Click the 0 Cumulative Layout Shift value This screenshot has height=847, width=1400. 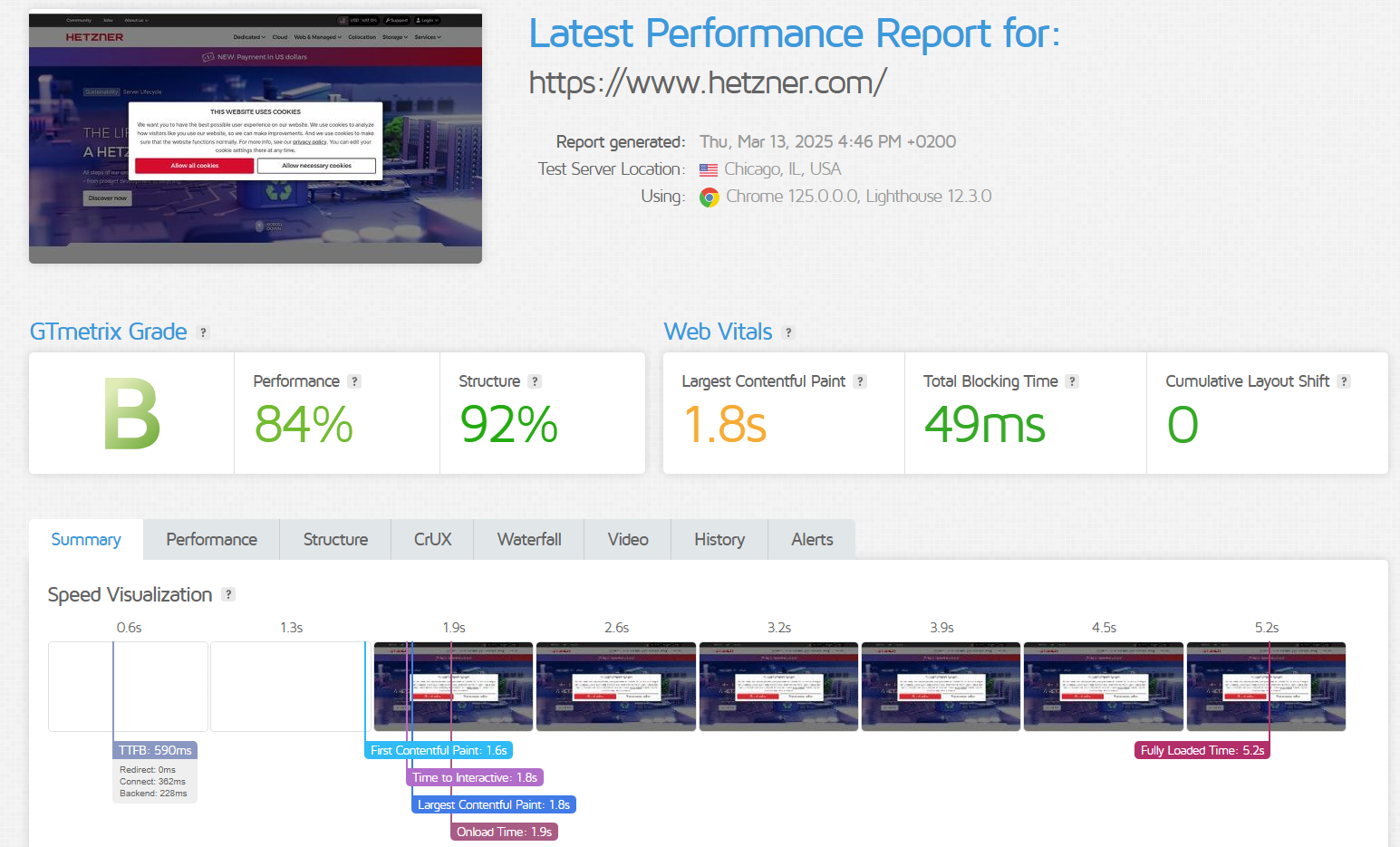tap(1183, 425)
